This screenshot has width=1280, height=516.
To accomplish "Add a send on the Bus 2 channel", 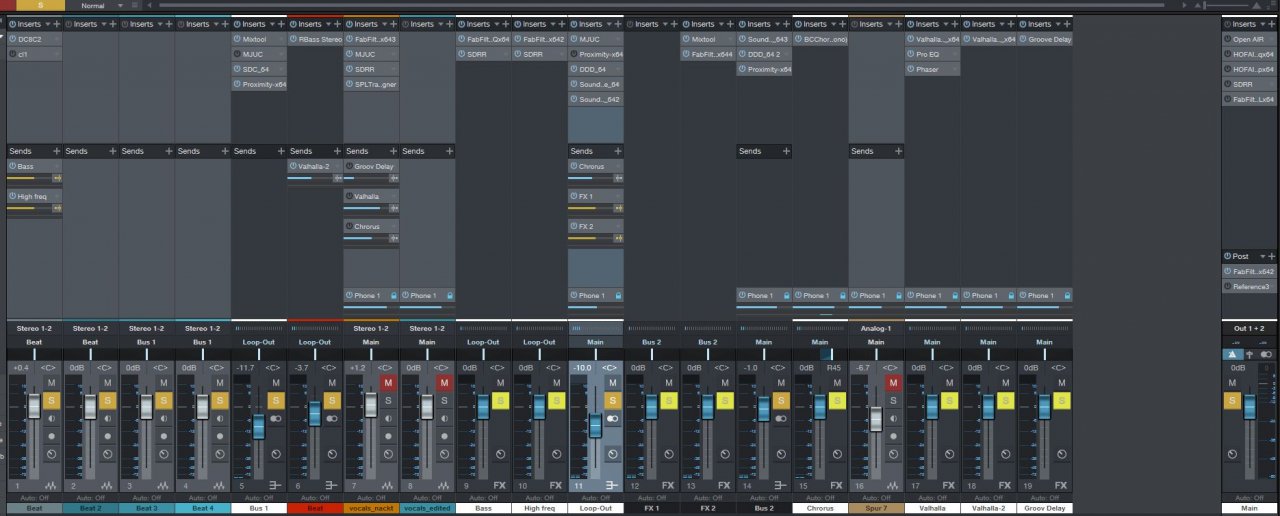I will click(786, 151).
